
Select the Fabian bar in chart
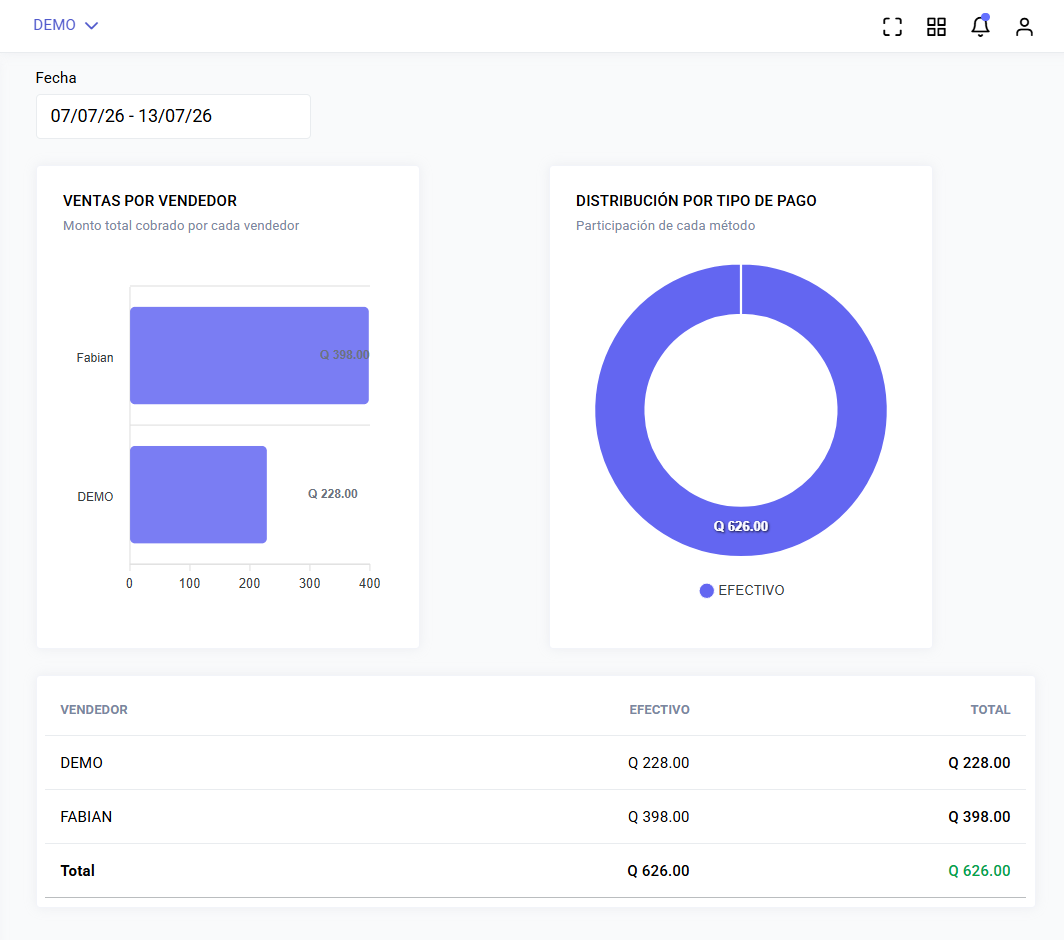(x=249, y=356)
